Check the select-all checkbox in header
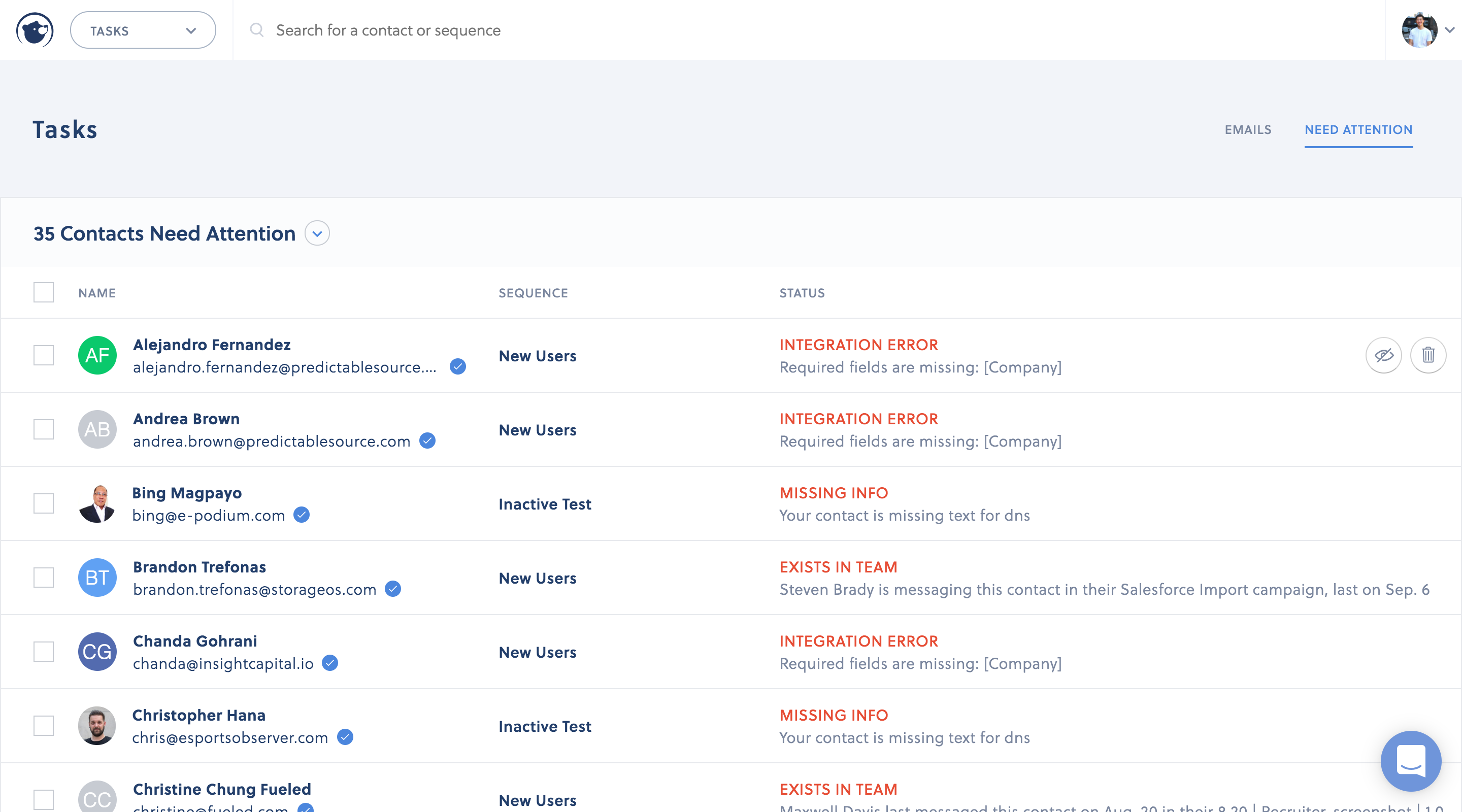This screenshot has width=1462, height=812. coord(44,293)
